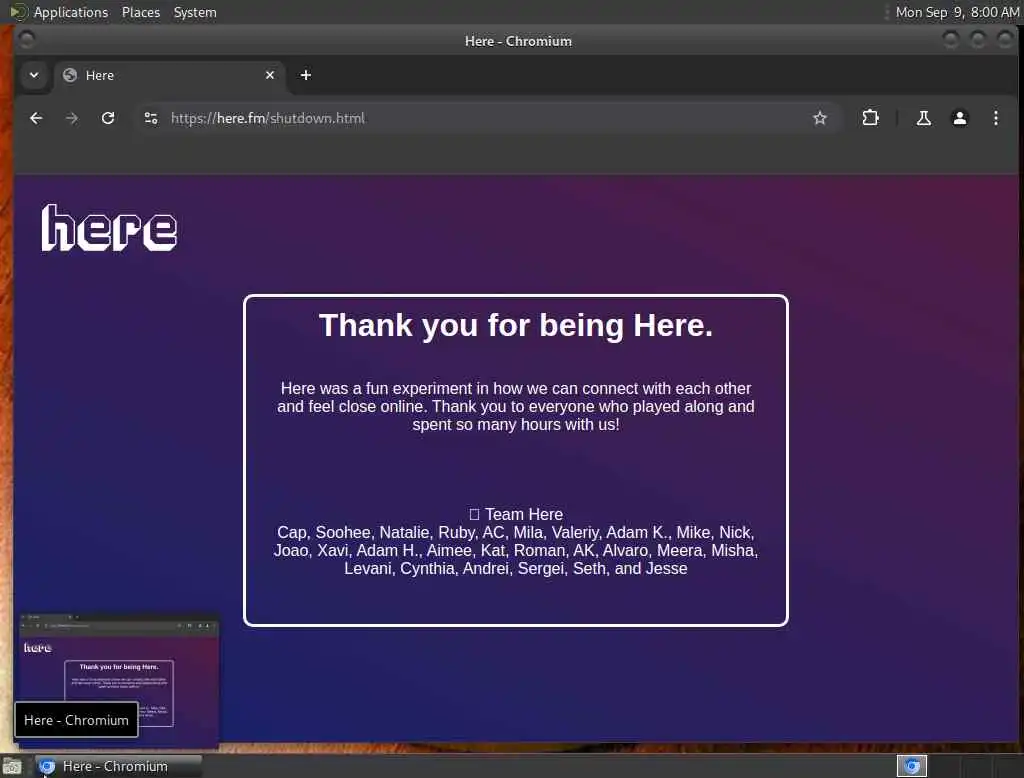The height and width of the screenshot is (778, 1024).
Task: Open the Applications menu
Action: [x=71, y=12]
